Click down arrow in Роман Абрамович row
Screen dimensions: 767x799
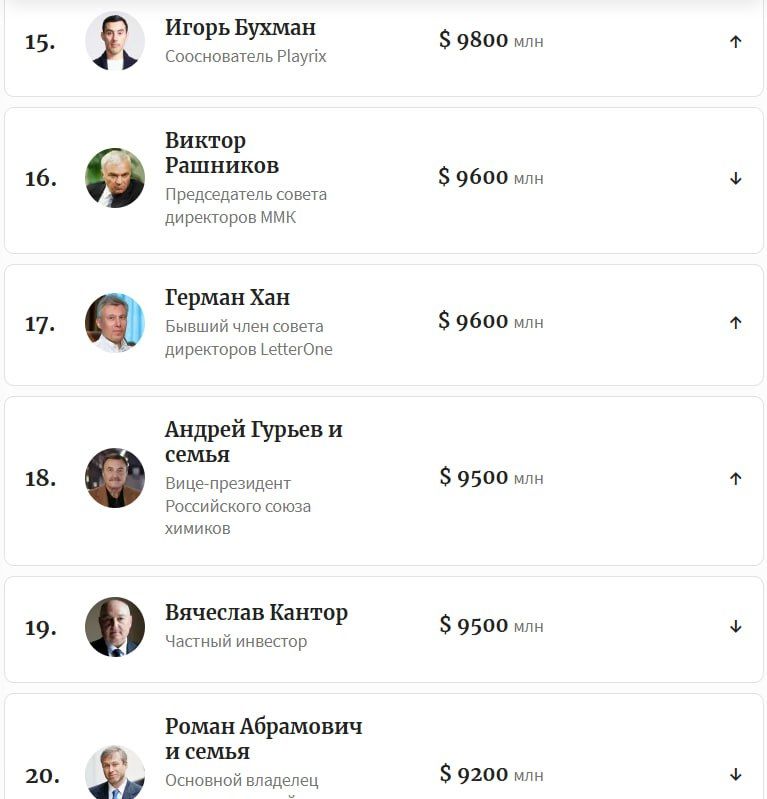(735, 775)
